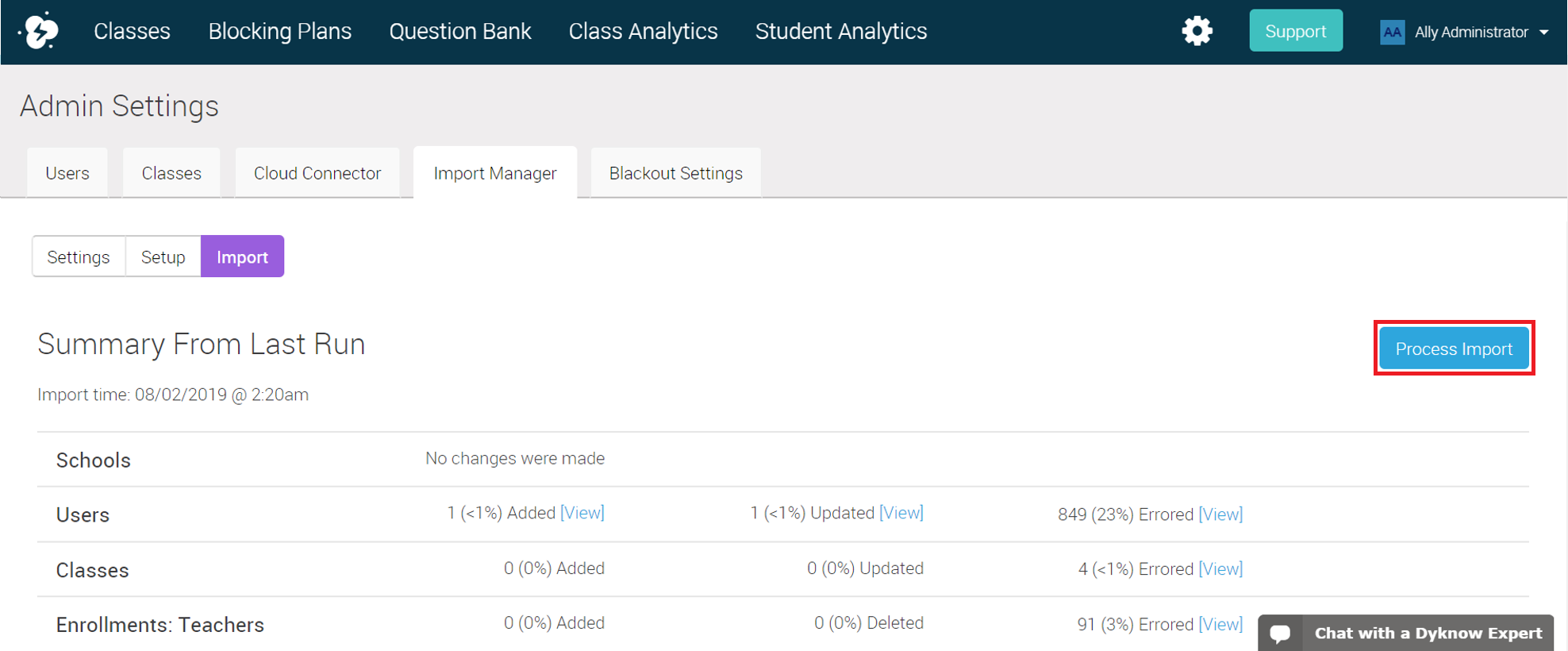
Task: Open the Question Bank page
Action: (459, 32)
